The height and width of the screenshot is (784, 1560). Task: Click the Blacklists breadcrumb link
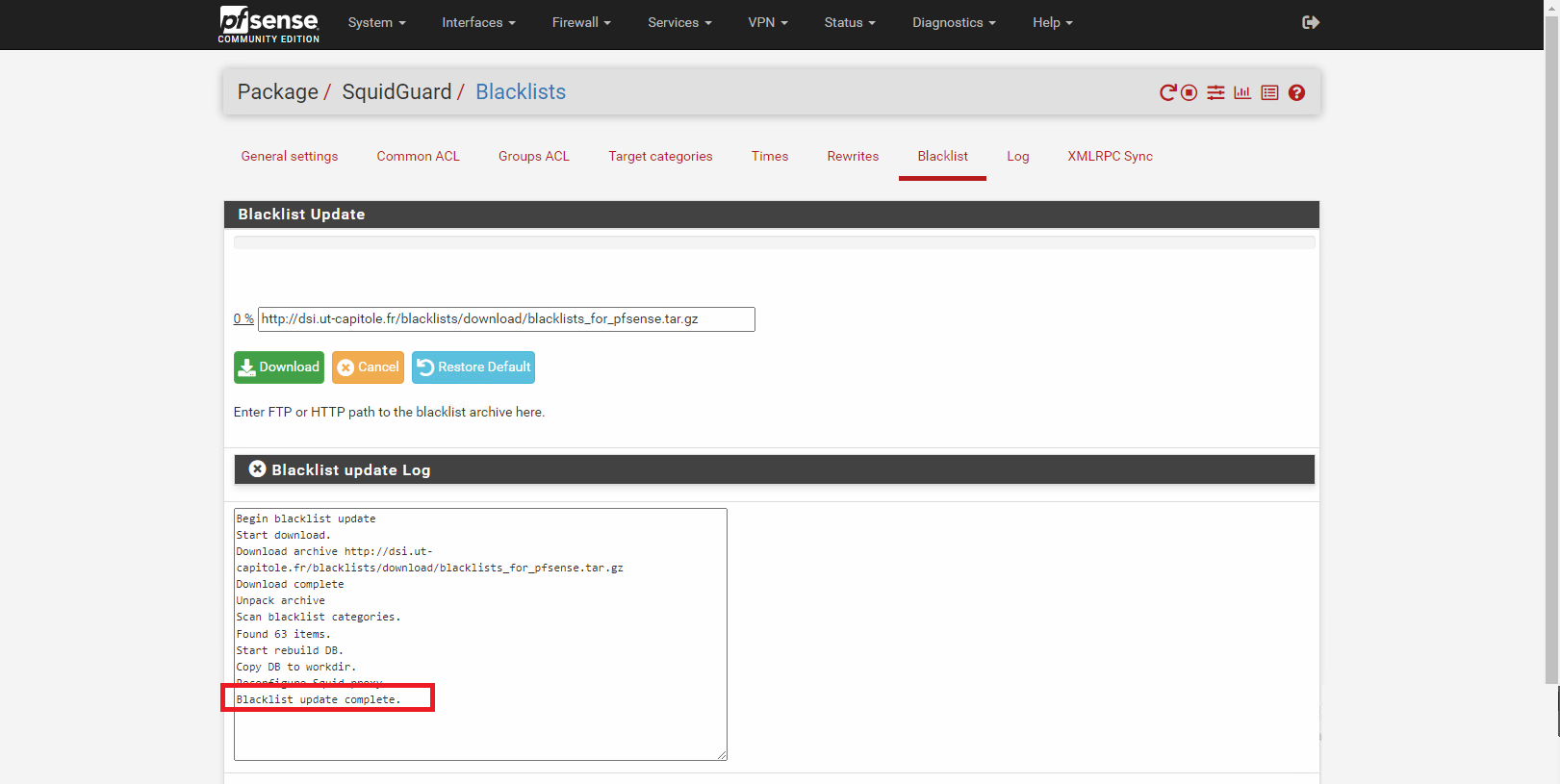coord(521,91)
